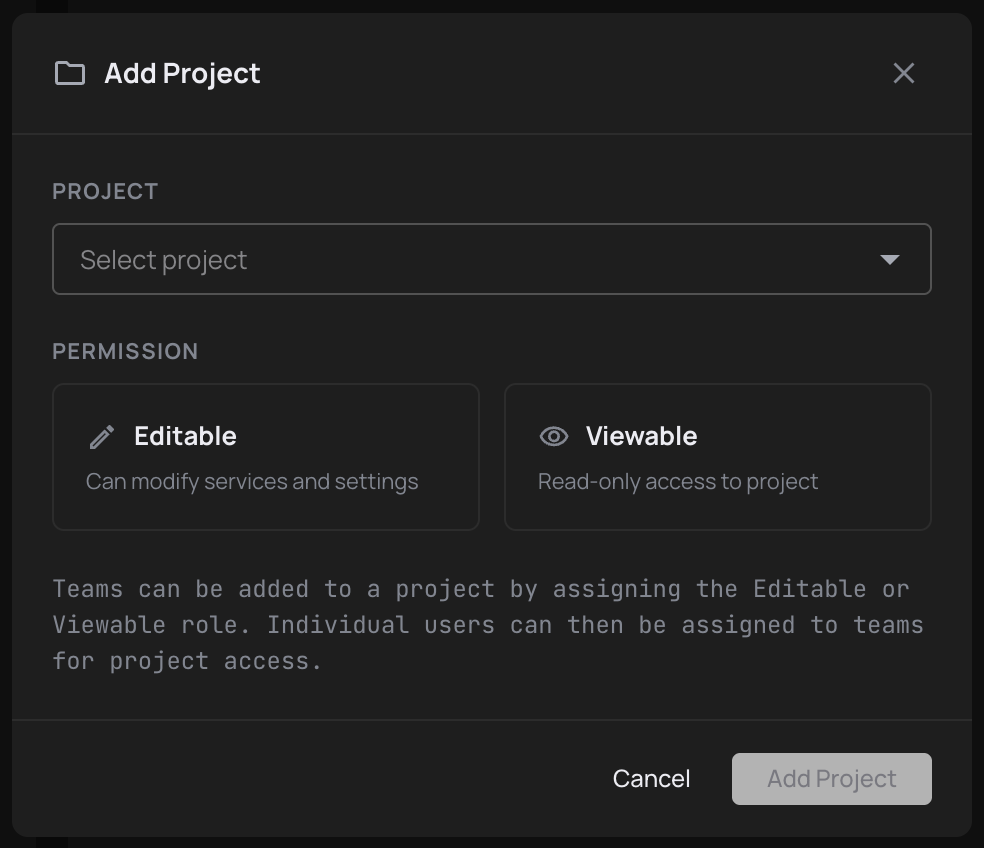Screen dimensions: 984x848
Task: Click the 'Read-only access to project' text
Action: [x=678, y=481]
